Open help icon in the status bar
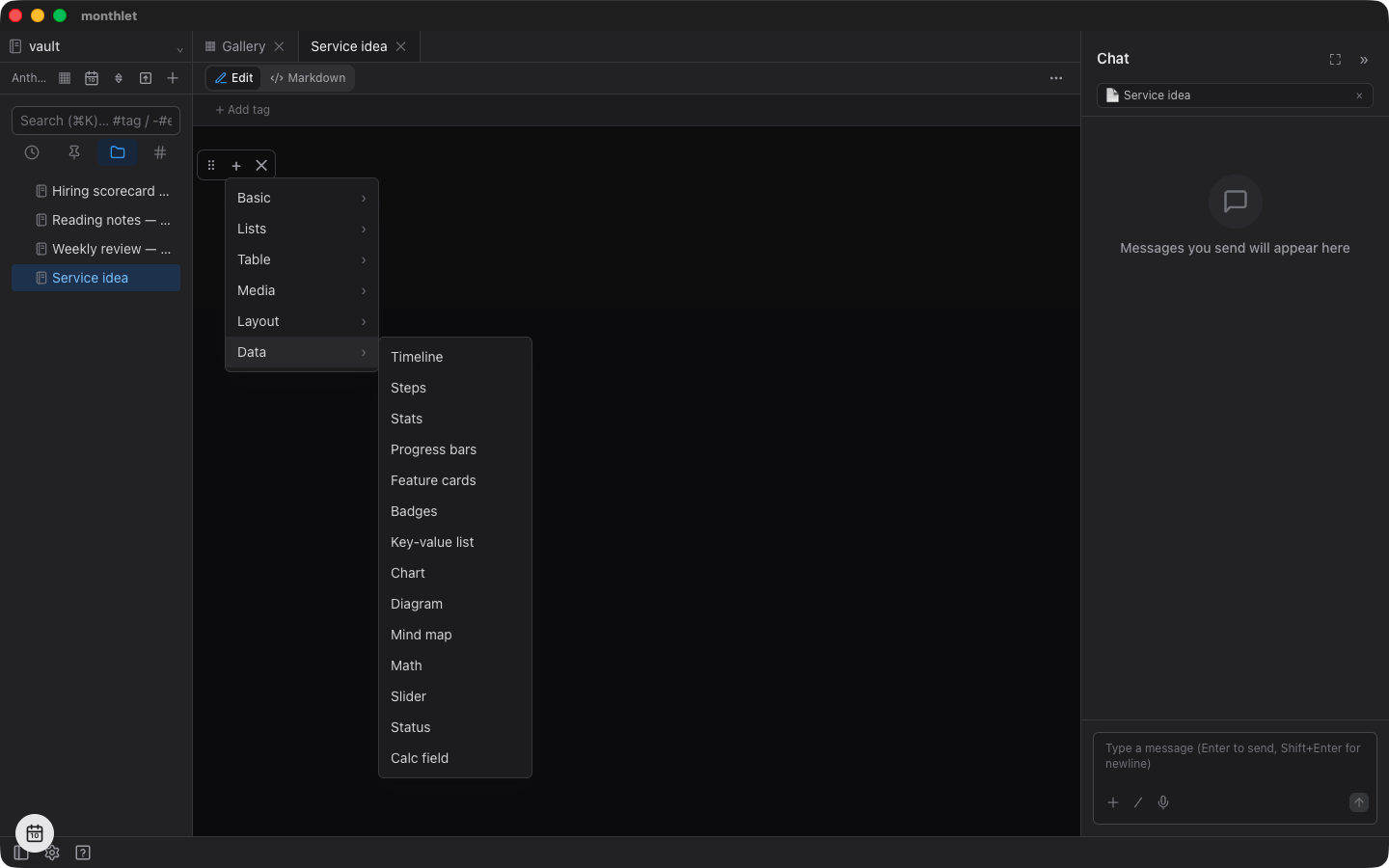Image resolution: width=1389 pixels, height=868 pixels. 83,853
